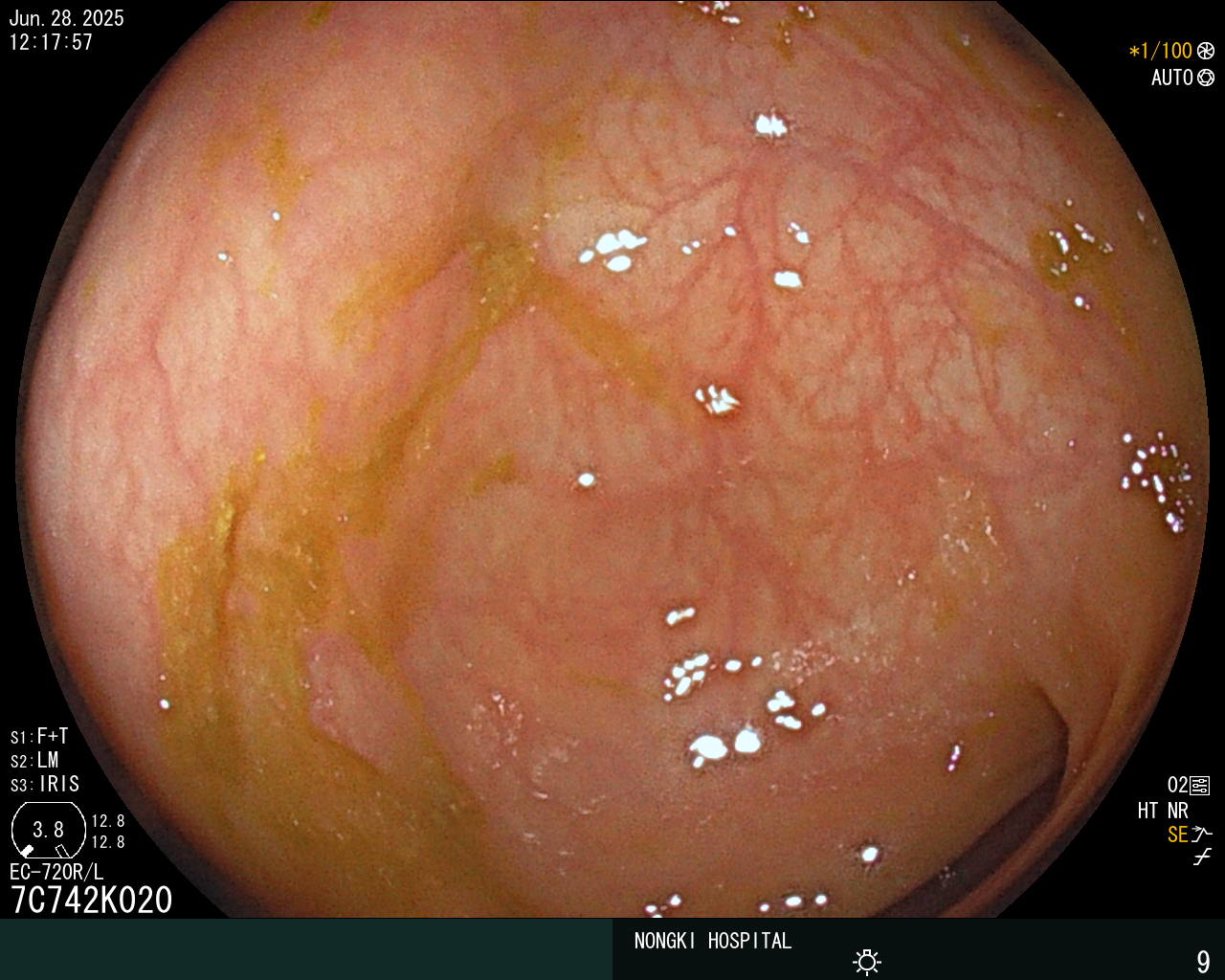Click the serial number 7C742K020
1225x980 pixels.
click(x=92, y=901)
